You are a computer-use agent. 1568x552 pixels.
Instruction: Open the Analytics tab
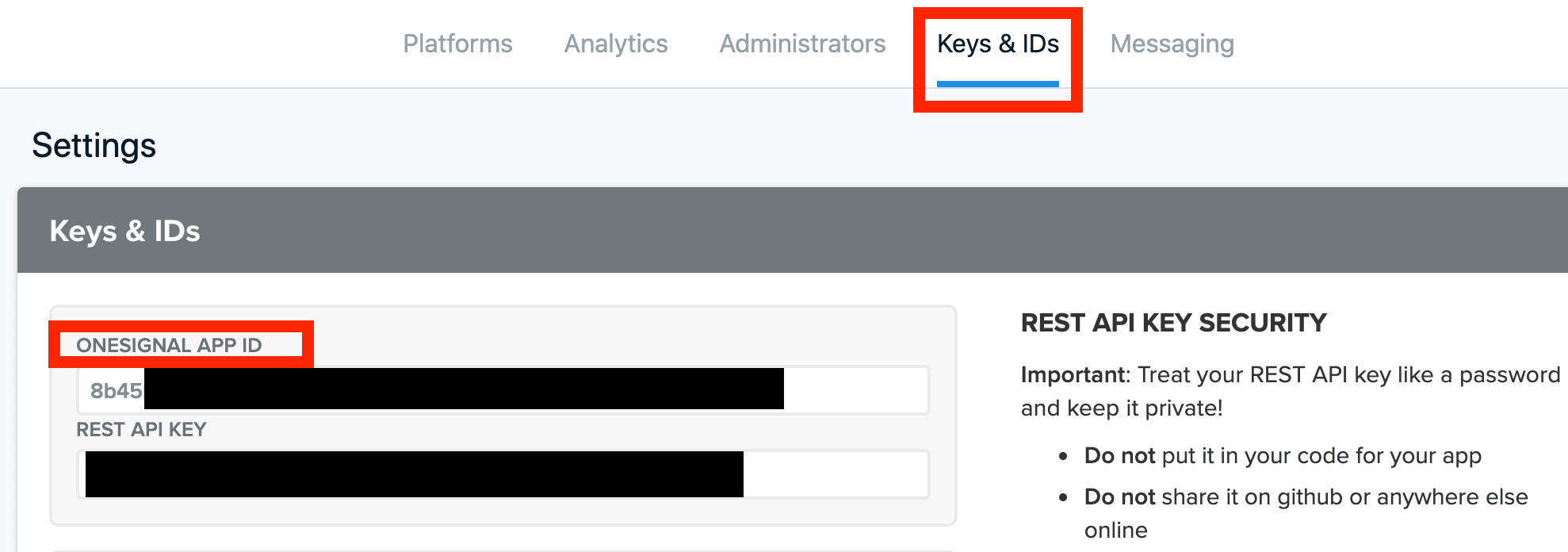click(x=616, y=44)
